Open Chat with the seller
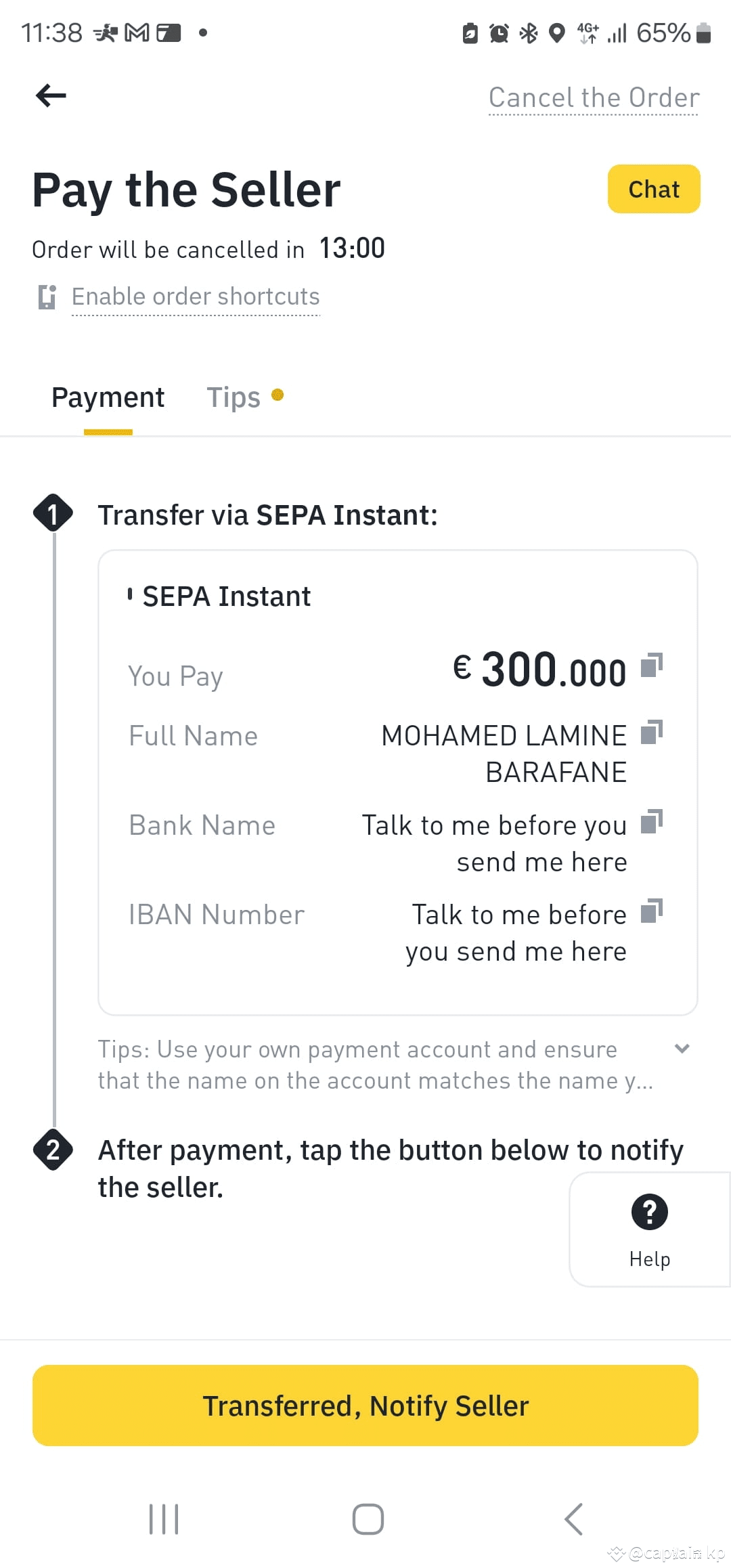Screen dimensions: 731x1568 [x=654, y=189]
